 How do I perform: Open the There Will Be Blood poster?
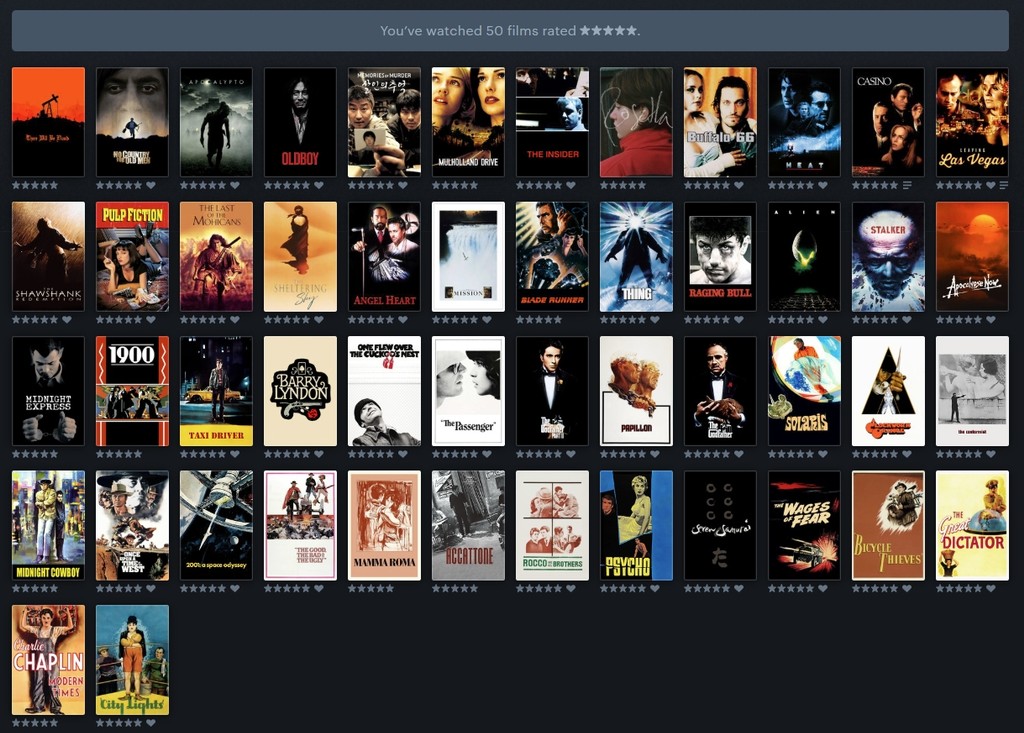[x=48, y=122]
